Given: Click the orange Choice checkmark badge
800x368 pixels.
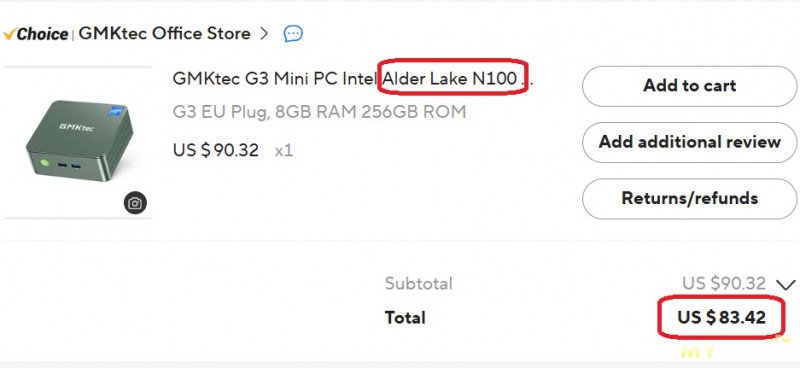Looking at the screenshot, I should point(36,34).
